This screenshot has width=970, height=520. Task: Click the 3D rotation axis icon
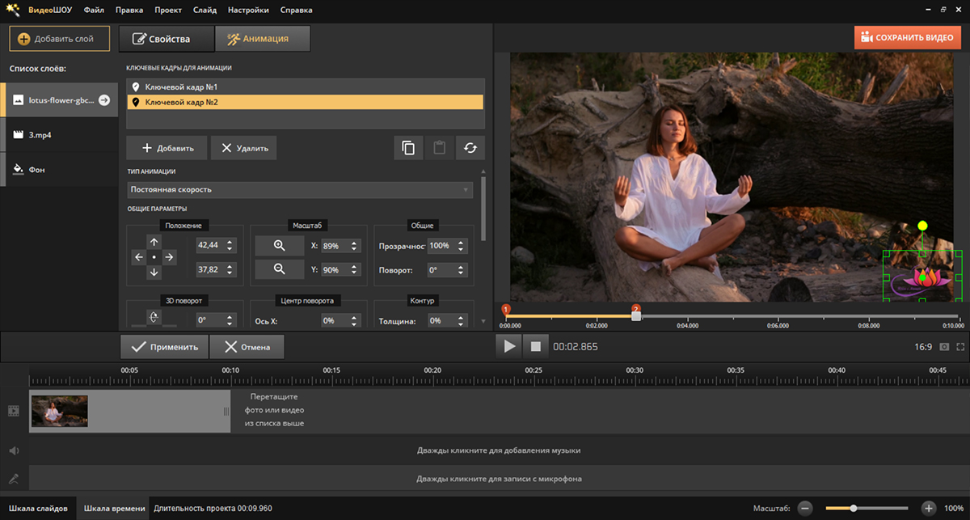click(154, 318)
